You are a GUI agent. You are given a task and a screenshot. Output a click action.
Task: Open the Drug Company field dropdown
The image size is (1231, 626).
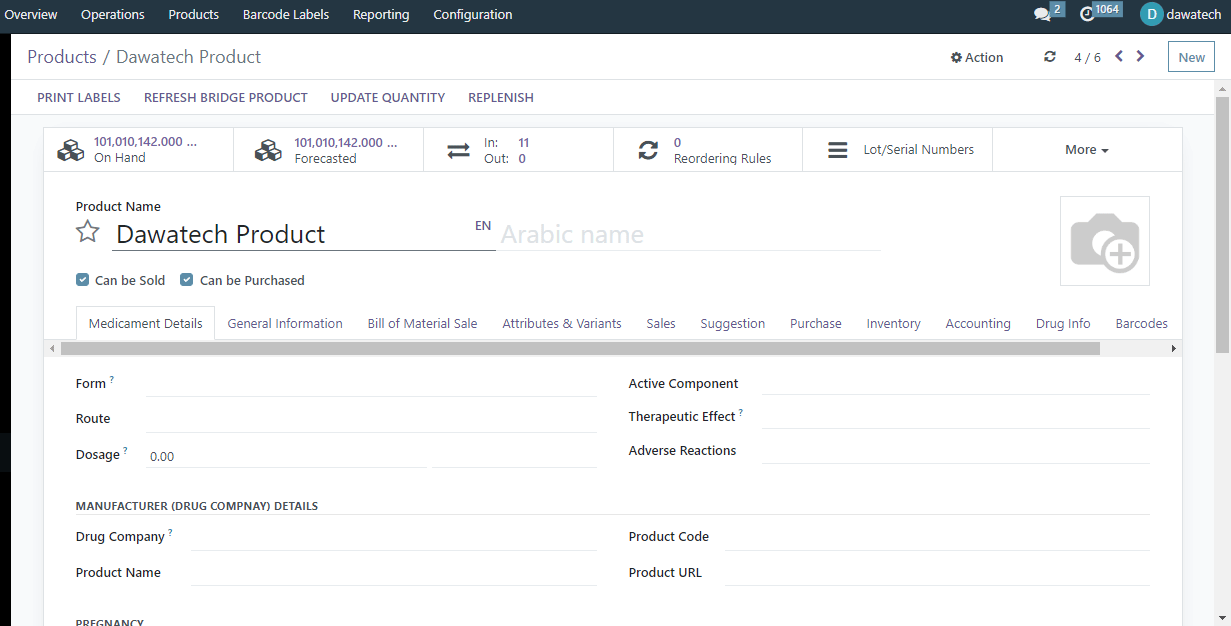tap(394, 537)
